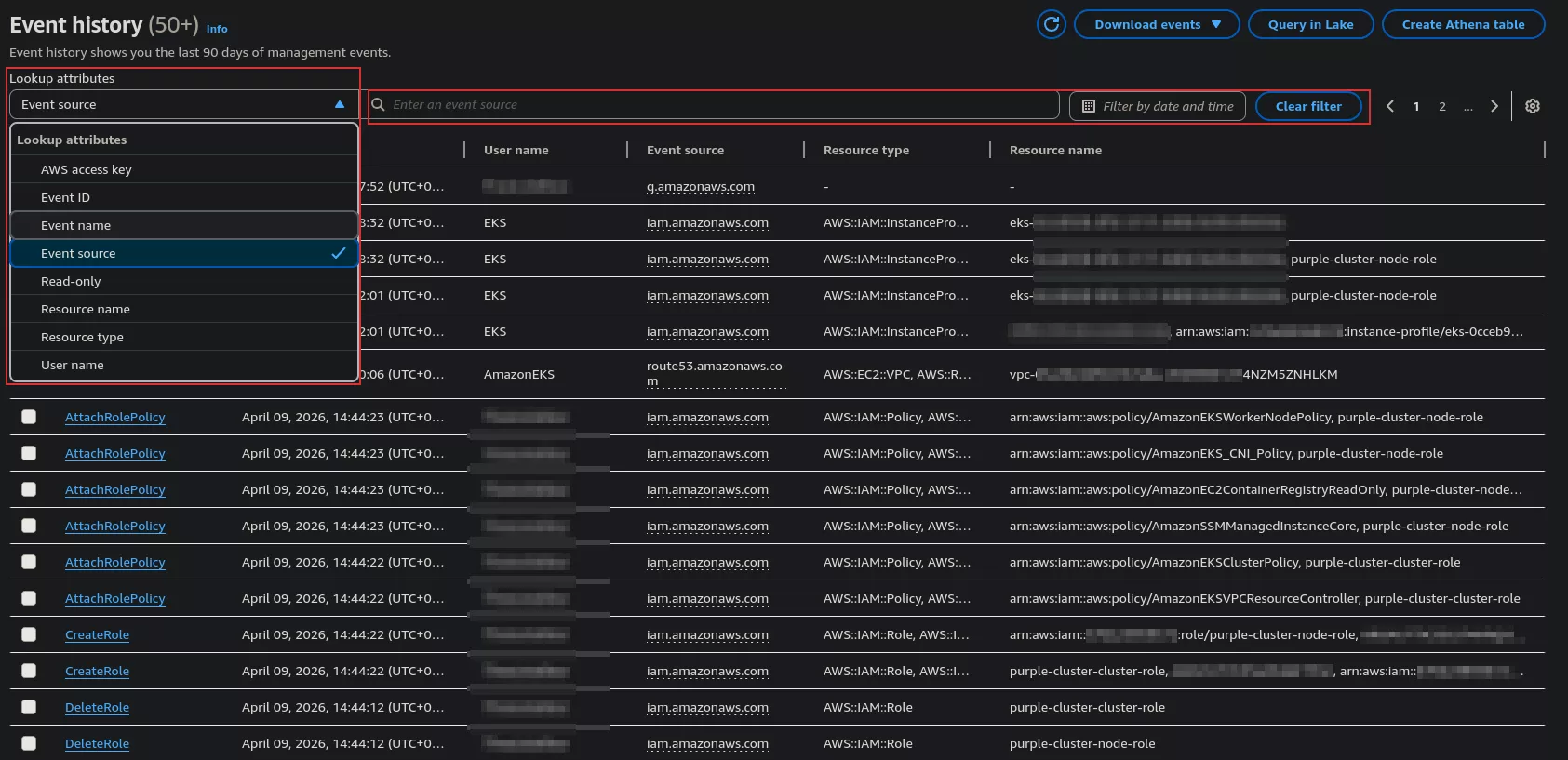Select Event name lookup attribute
This screenshot has height=760, width=1568.
[184, 225]
